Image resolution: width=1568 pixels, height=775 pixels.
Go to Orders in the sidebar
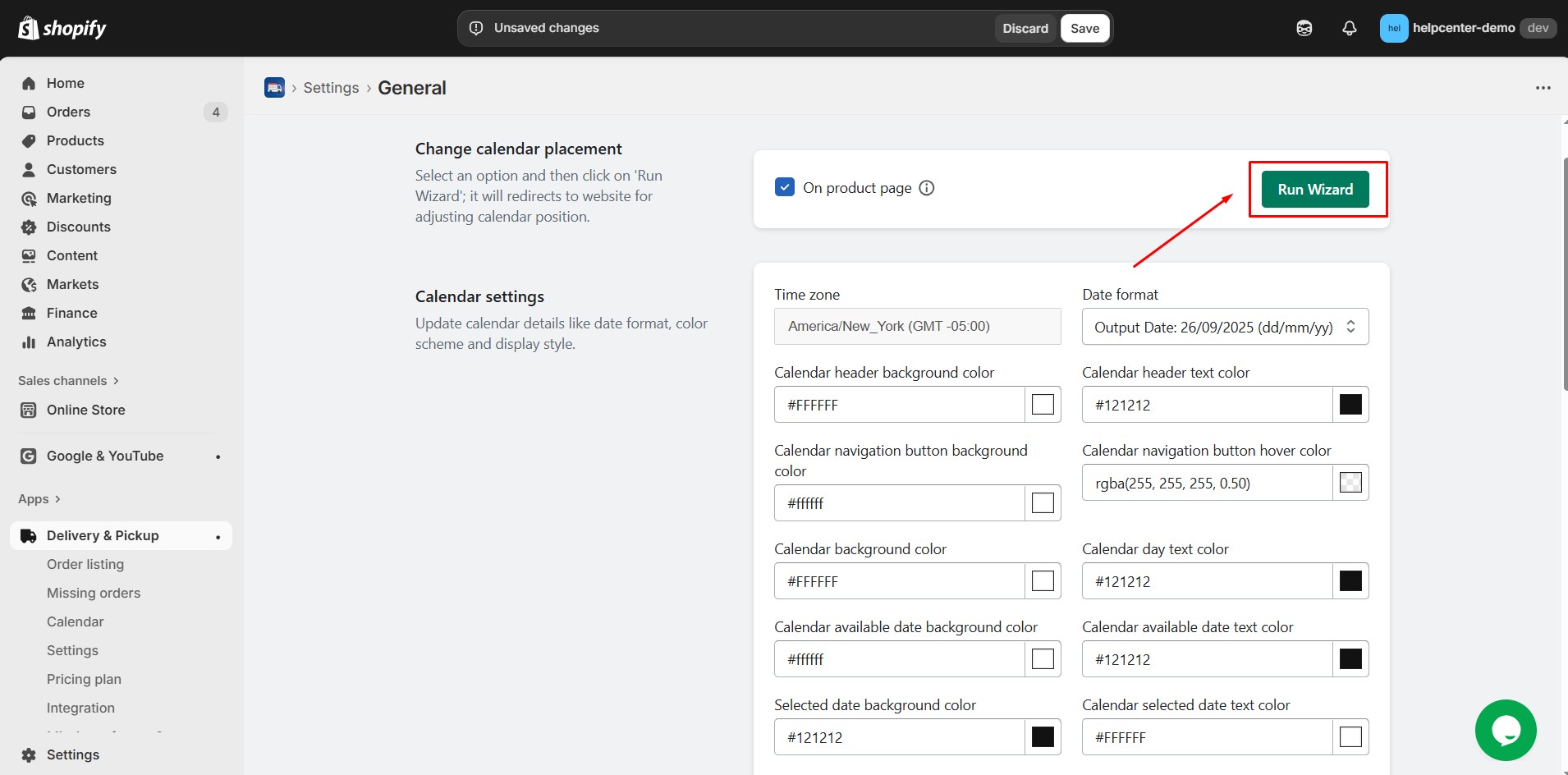click(68, 112)
